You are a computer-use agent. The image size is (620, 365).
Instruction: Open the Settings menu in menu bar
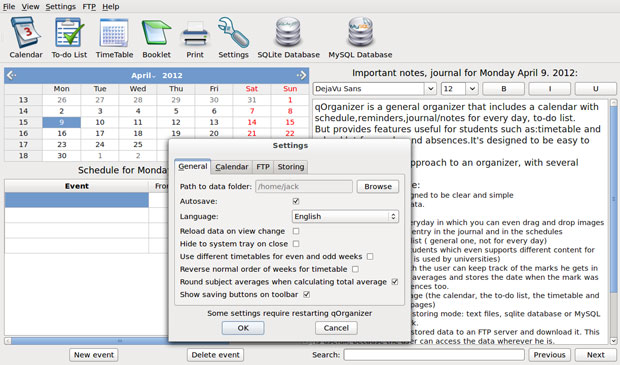pyautogui.click(x=60, y=7)
